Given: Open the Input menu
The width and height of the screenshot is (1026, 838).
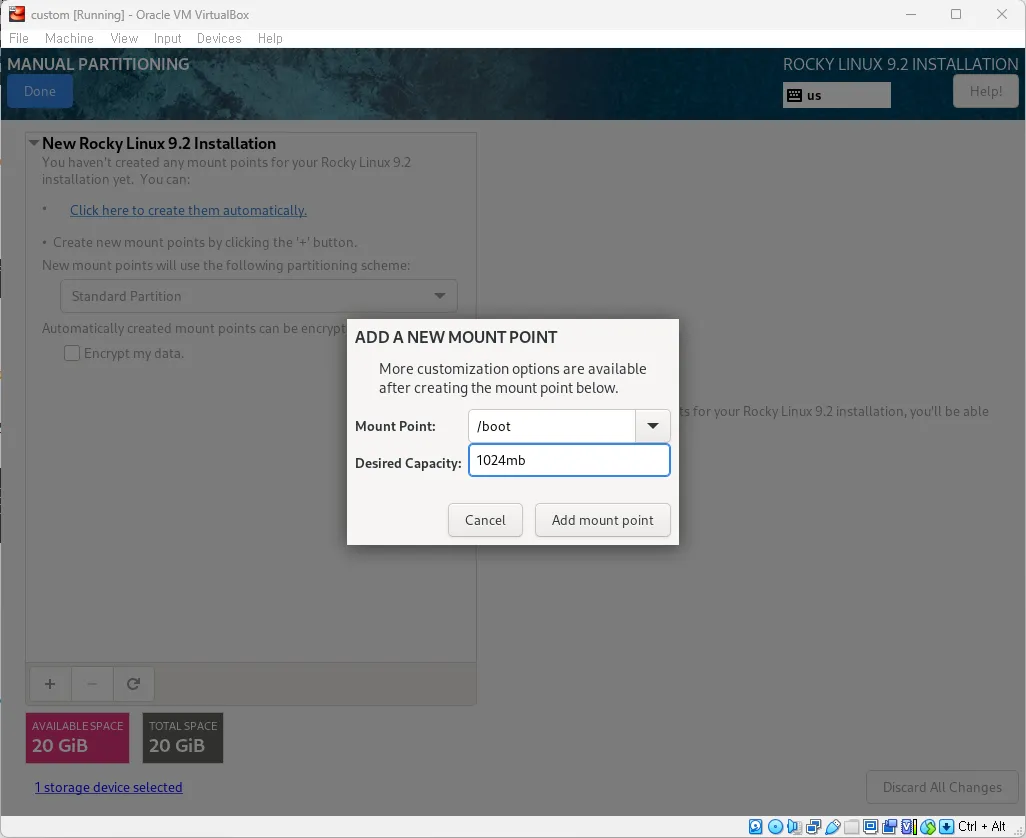Looking at the screenshot, I should click(x=168, y=38).
